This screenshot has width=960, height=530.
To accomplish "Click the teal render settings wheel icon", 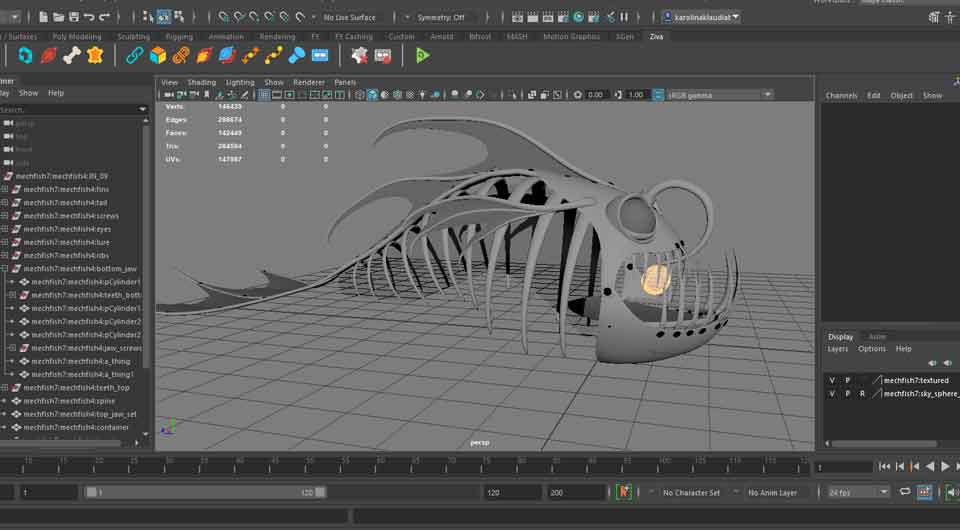I will 579,17.
